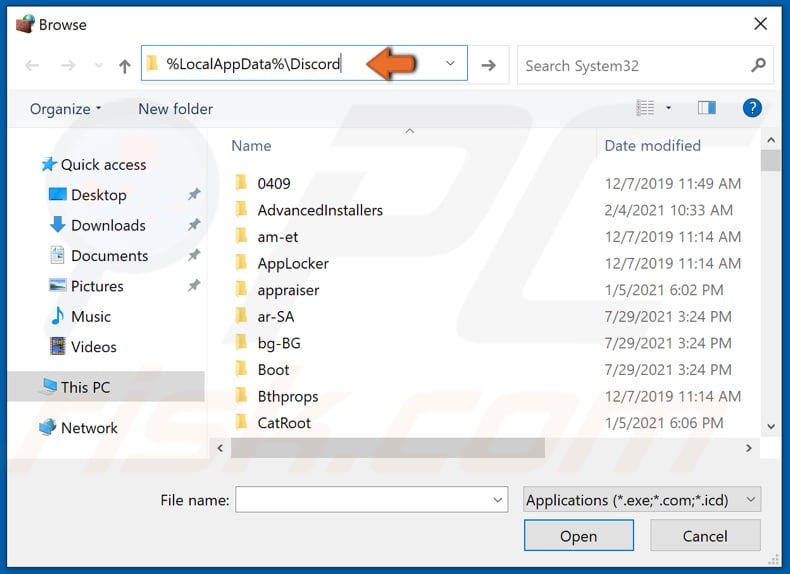Select Quick access in navigation pane

click(103, 165)
